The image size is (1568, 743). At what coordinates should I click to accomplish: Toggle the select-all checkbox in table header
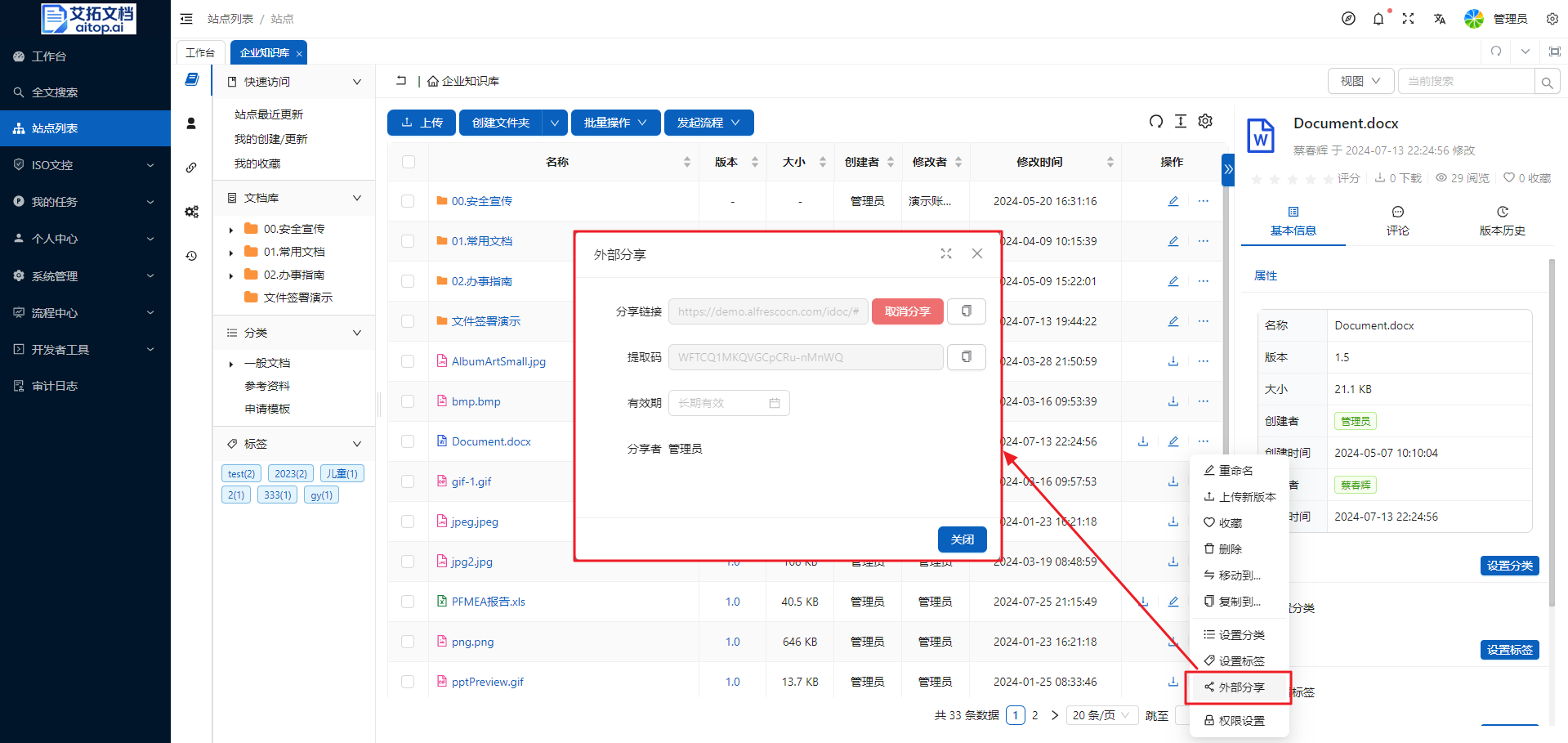coord(409,162)
